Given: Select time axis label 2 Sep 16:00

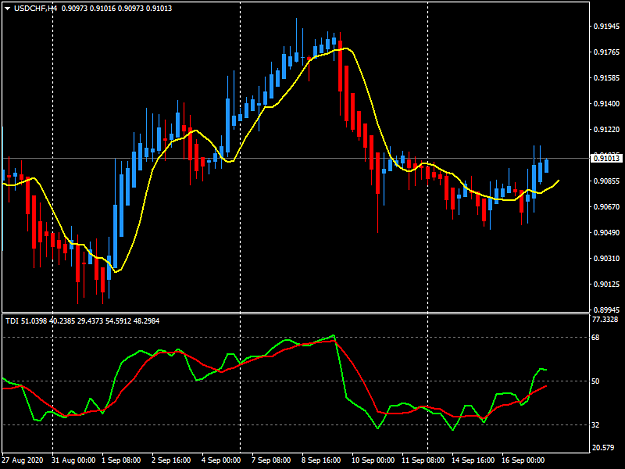Looking at the screenshot, I should pyautogui.click(x=171, y=460).
